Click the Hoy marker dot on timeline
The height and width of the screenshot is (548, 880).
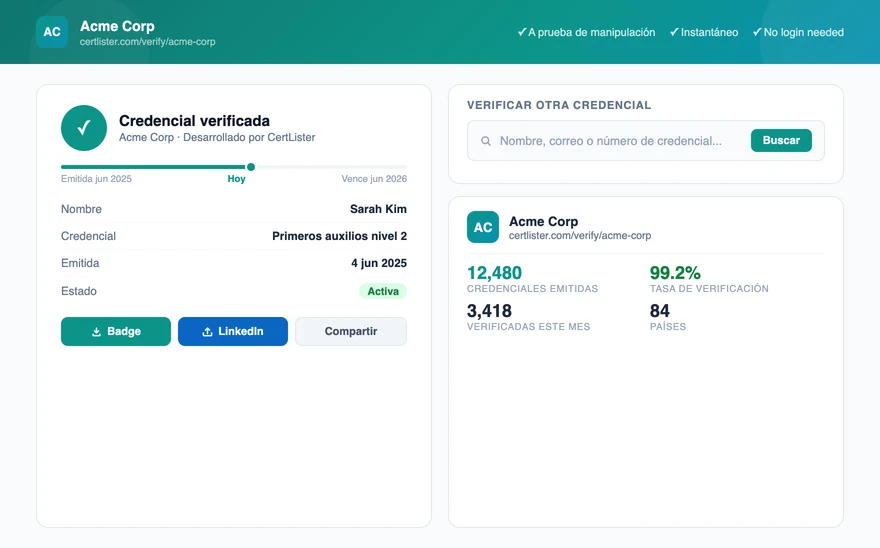point(251,167)
